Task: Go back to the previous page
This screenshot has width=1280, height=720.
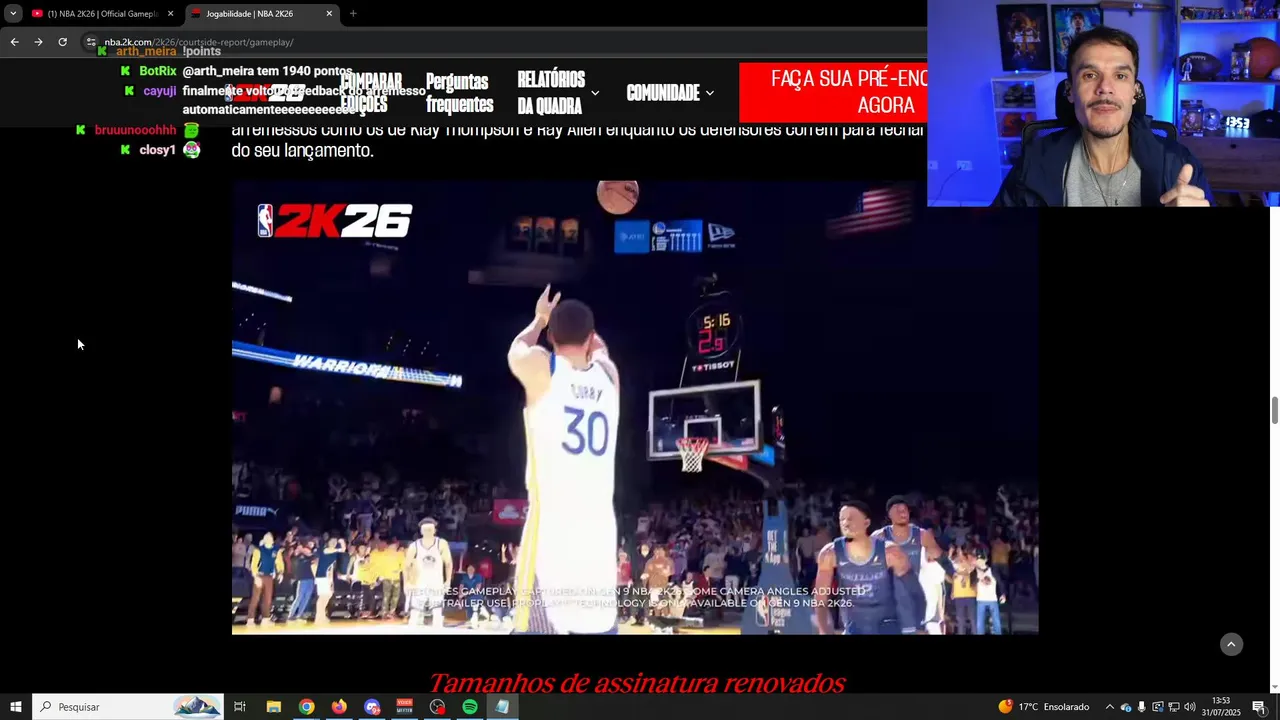Action: tap(14, 42)
